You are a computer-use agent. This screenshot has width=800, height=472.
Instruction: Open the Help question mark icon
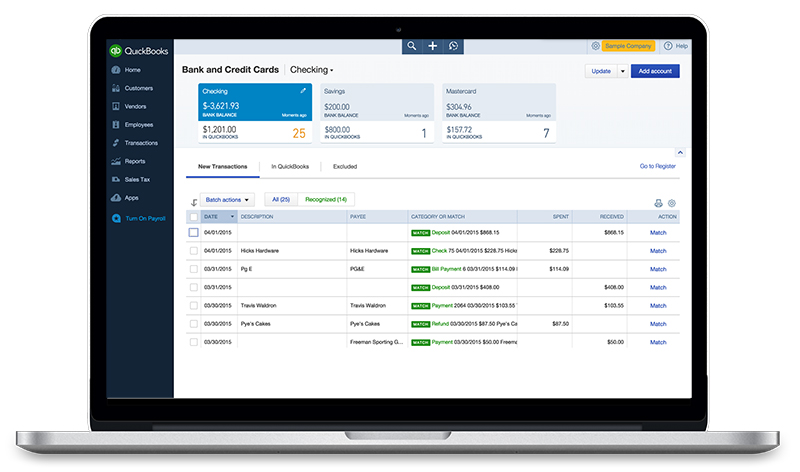(x=669, y=46)
